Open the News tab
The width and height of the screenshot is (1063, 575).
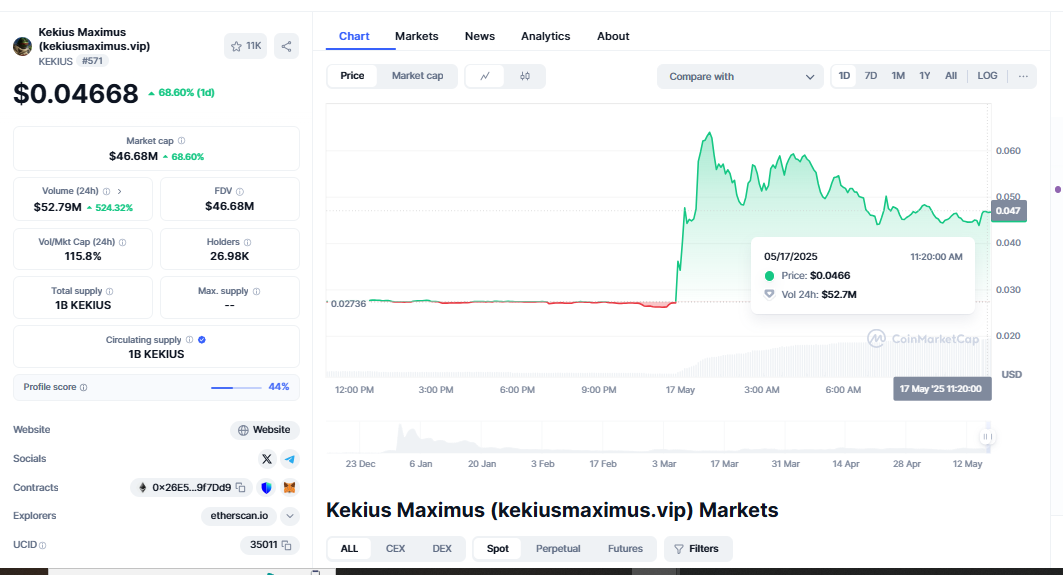479,37
